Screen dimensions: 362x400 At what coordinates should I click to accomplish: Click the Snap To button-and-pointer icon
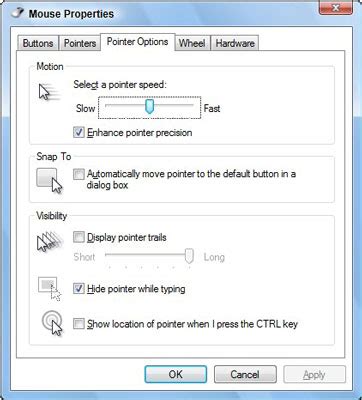coord(49,180)
